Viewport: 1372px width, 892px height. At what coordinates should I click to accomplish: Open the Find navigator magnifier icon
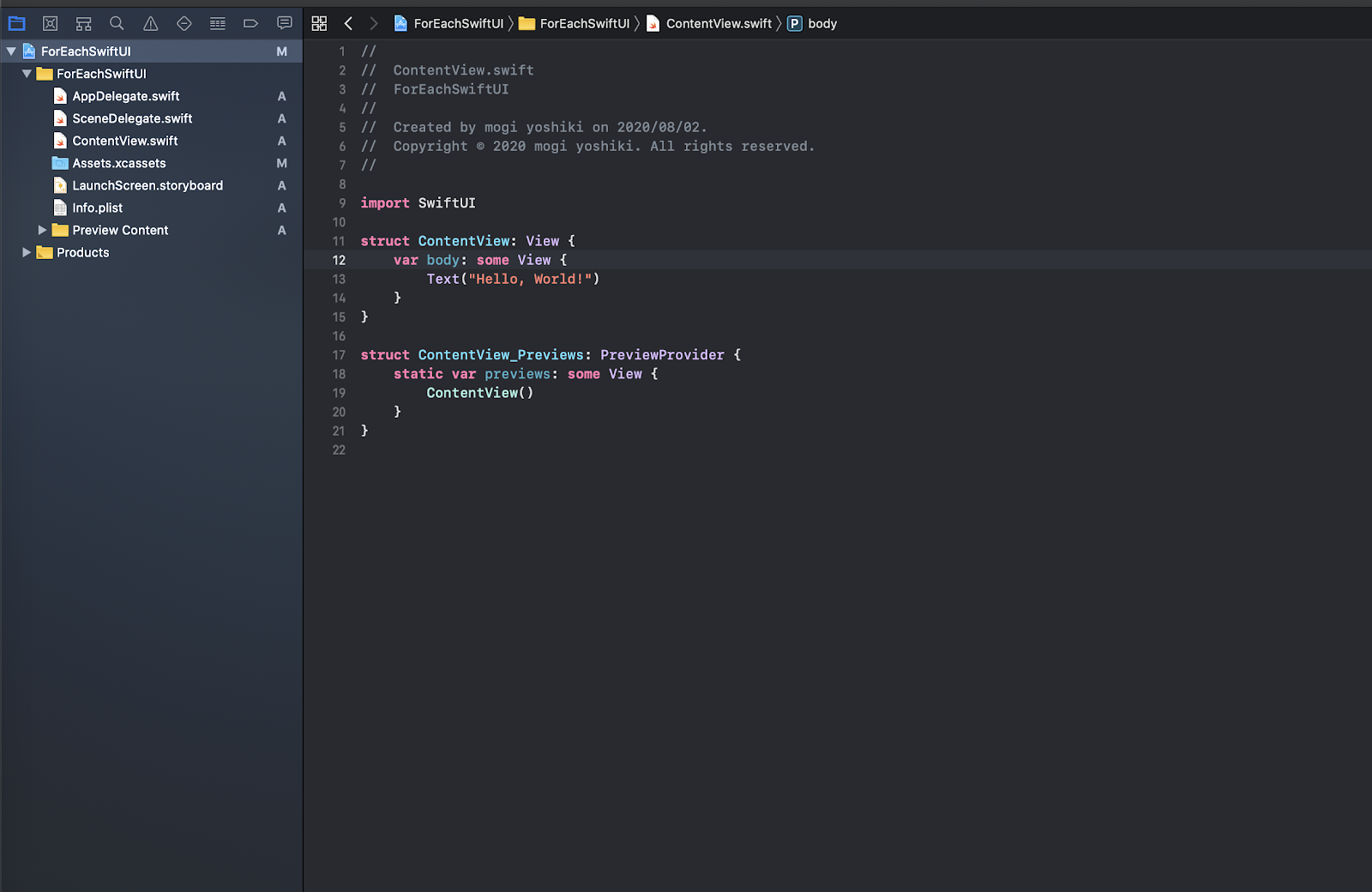tap(117, 23)
